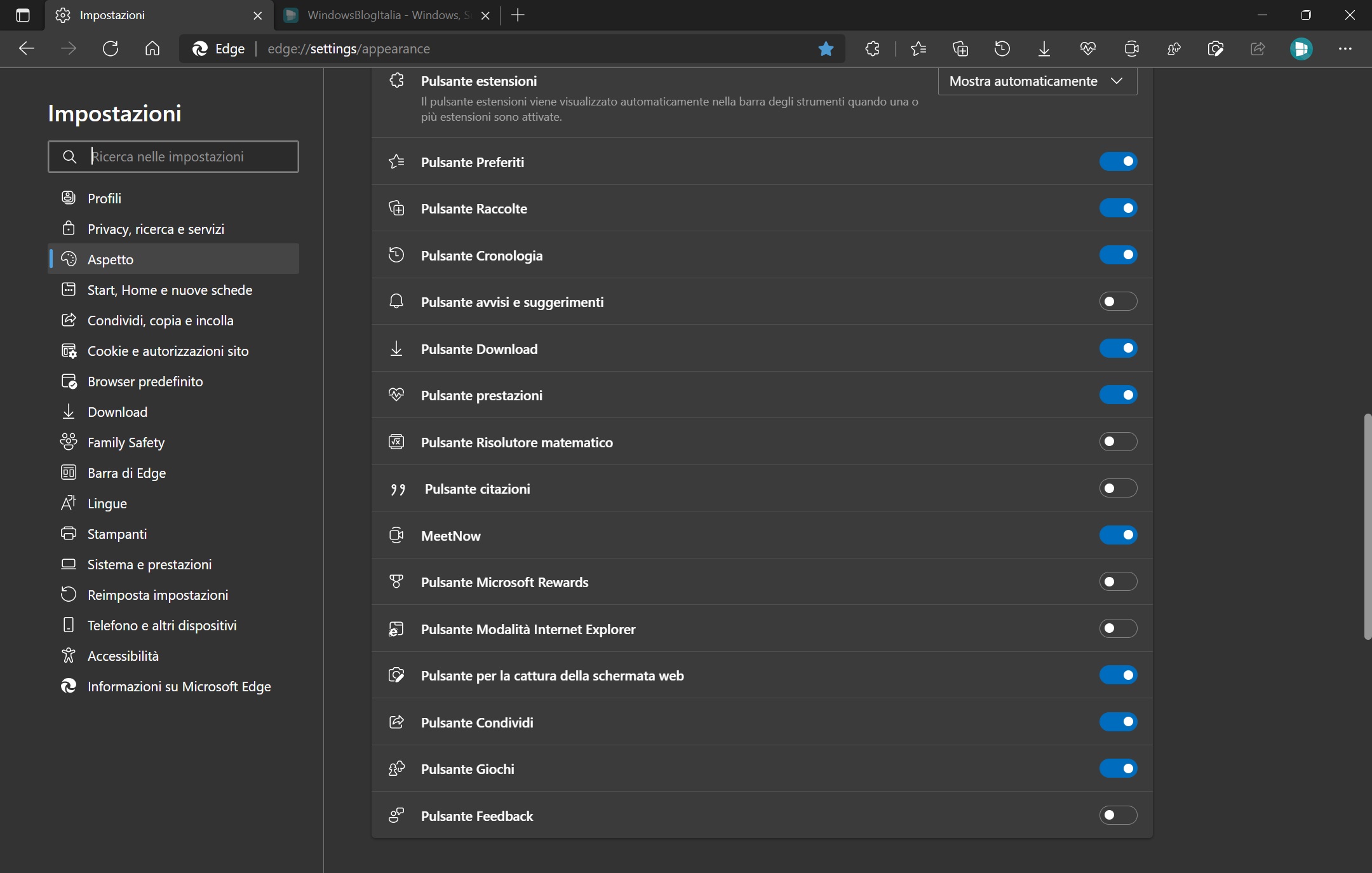Open the Games toolbar button
The image size is (1372, 873).
point(1174,49)
